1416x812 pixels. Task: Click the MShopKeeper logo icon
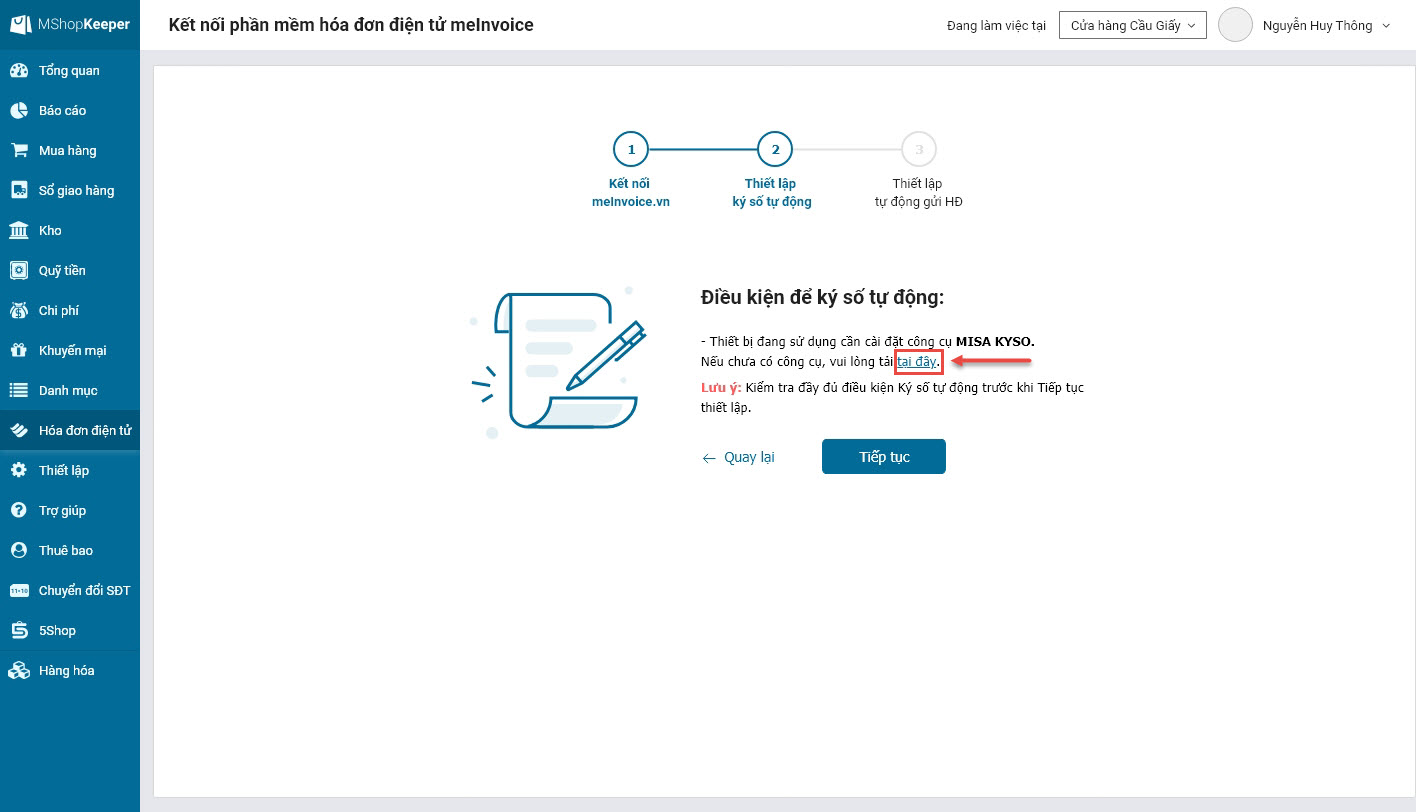coord(19,24)
